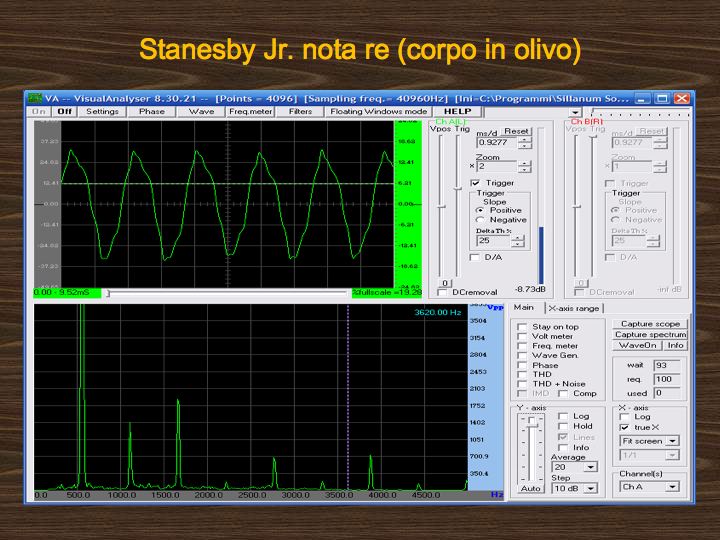
Task: Toggle the Ch A Trigger checkbox
Action: (x=475, y=183)
